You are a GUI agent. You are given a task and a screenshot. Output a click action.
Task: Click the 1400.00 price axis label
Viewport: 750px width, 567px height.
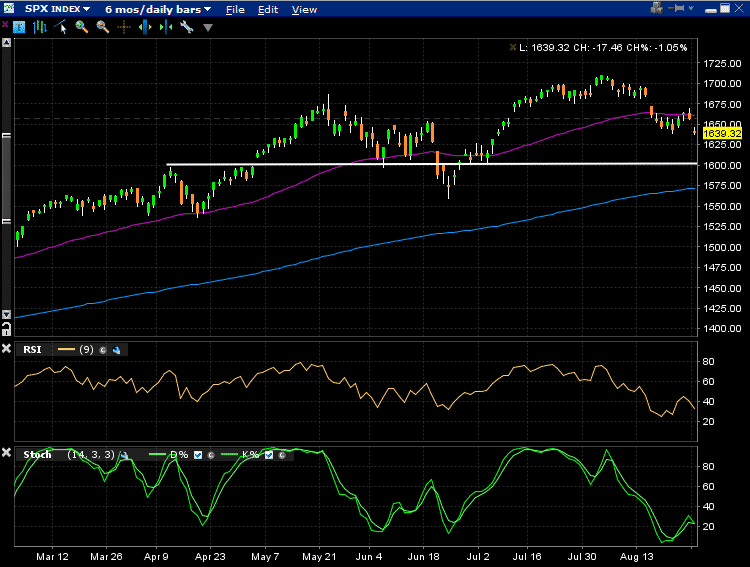(x=722, y=329)
